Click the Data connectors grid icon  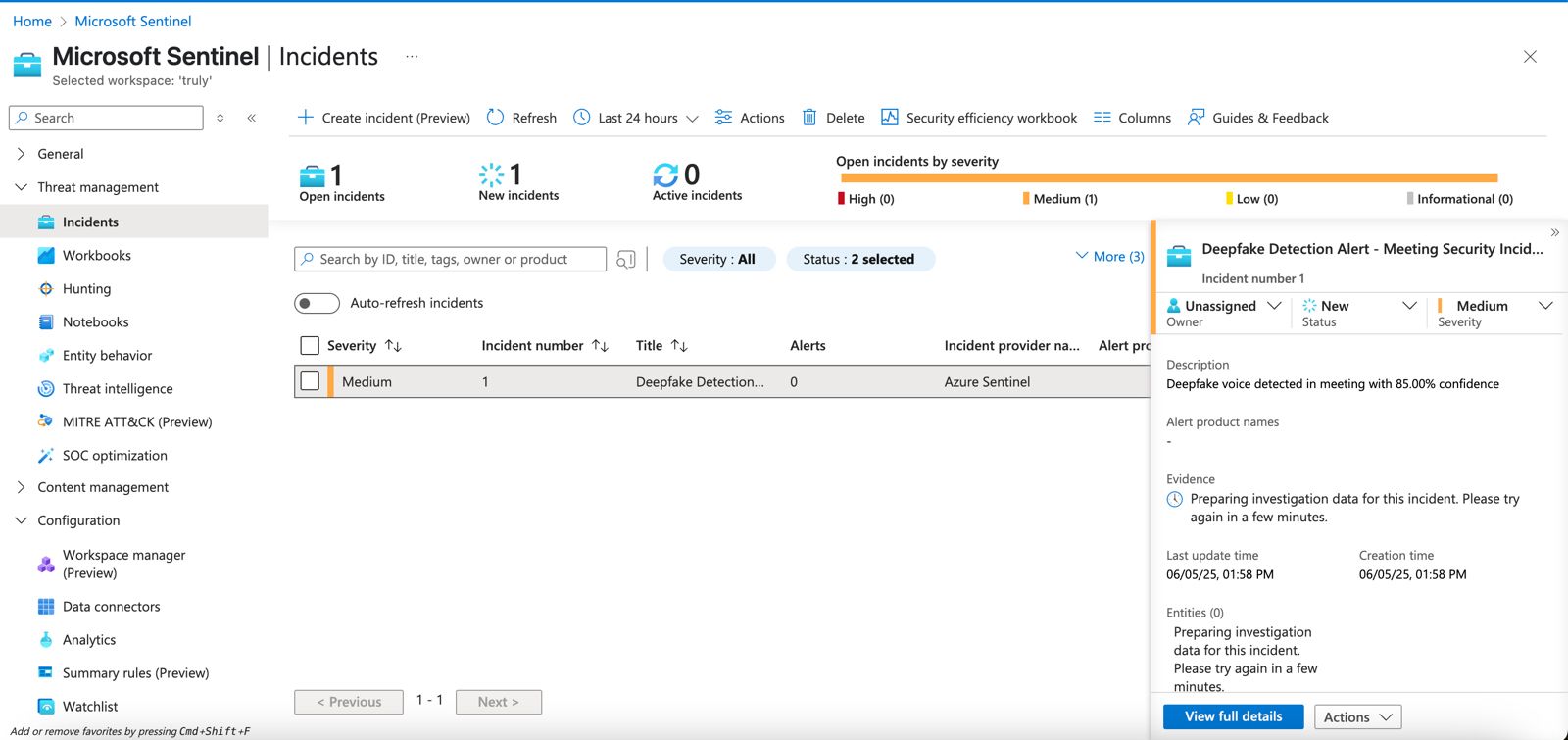(x=46, y=607)
